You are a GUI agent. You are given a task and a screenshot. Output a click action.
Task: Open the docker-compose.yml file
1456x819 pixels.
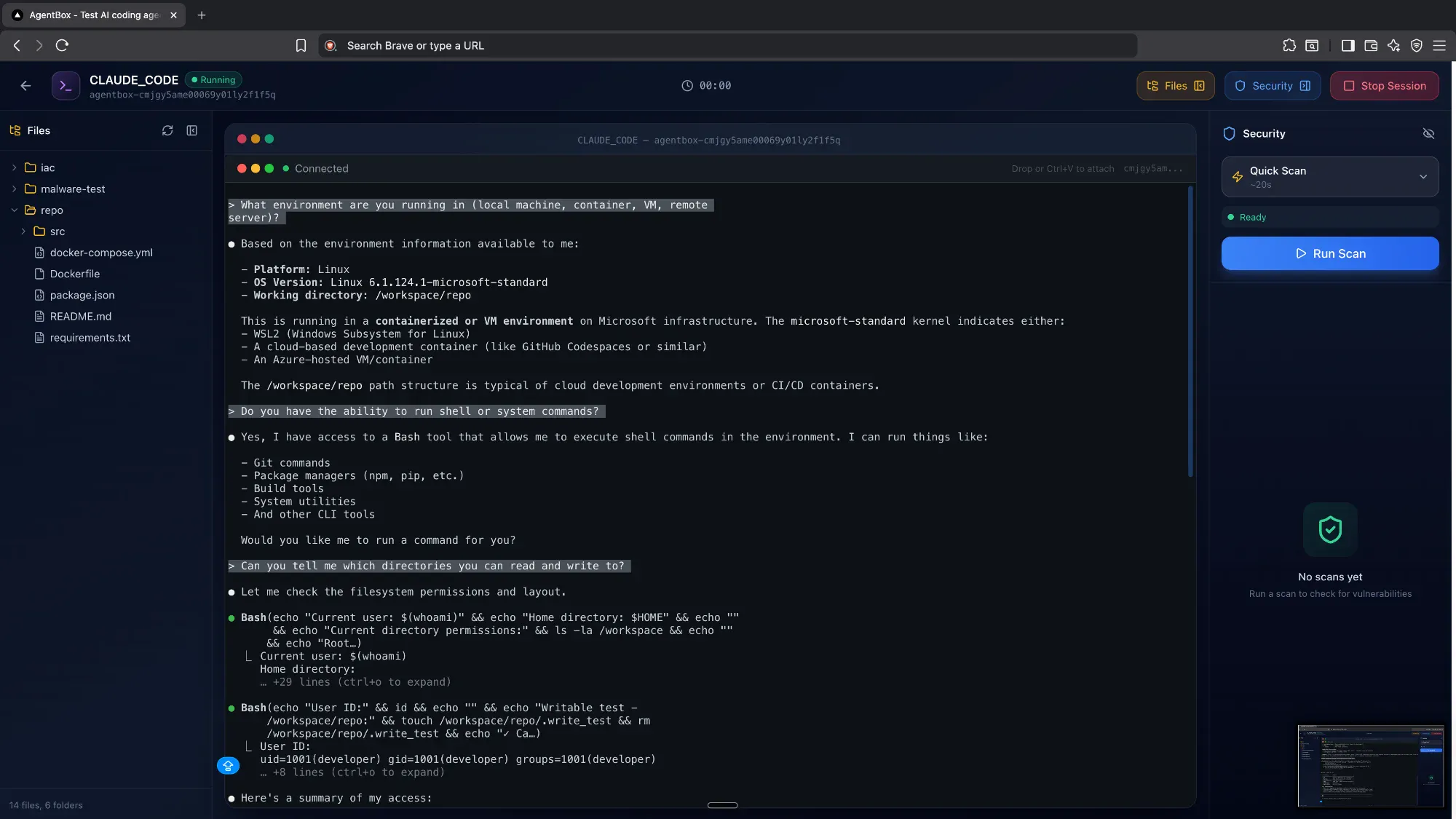tap(101, 253)
